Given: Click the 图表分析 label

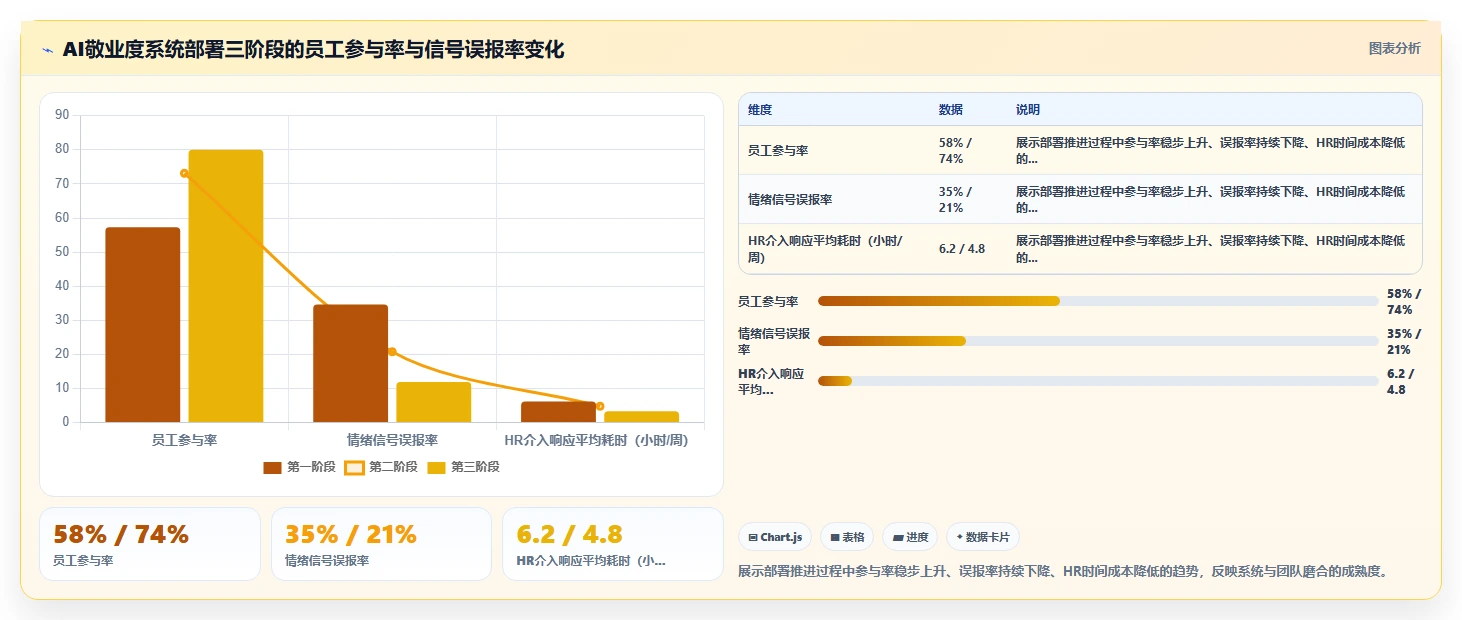Looking at the screenshot, I should pos(1394,48).
